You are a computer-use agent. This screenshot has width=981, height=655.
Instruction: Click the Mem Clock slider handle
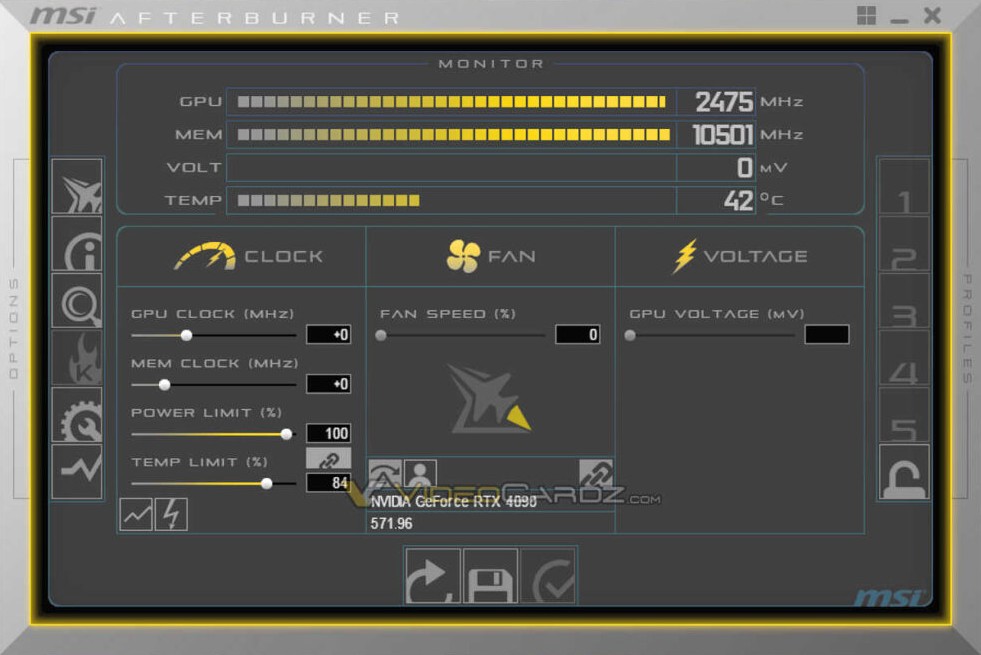click(x=165, y=385)
